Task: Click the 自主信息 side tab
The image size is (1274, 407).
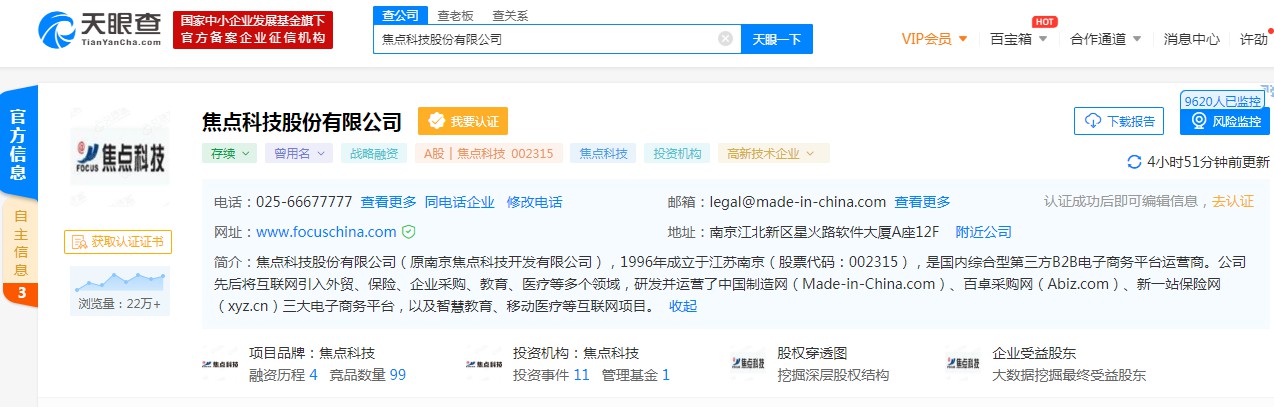Action: pyautogui.click(x=19, y=243)
